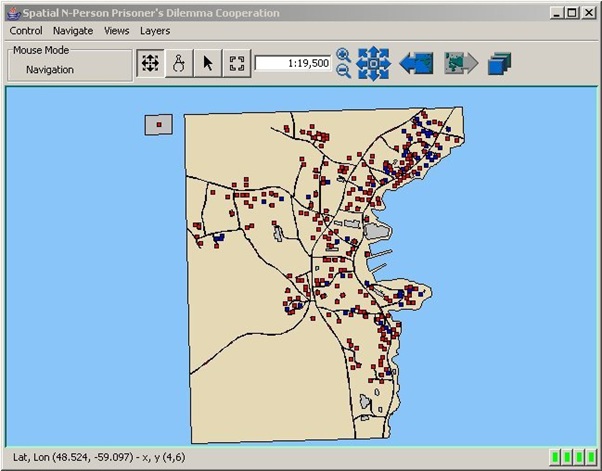Go forward to next map view
The width and height of the screenshot is (602, 471).
pyautogui.click(x=461, y=63)
